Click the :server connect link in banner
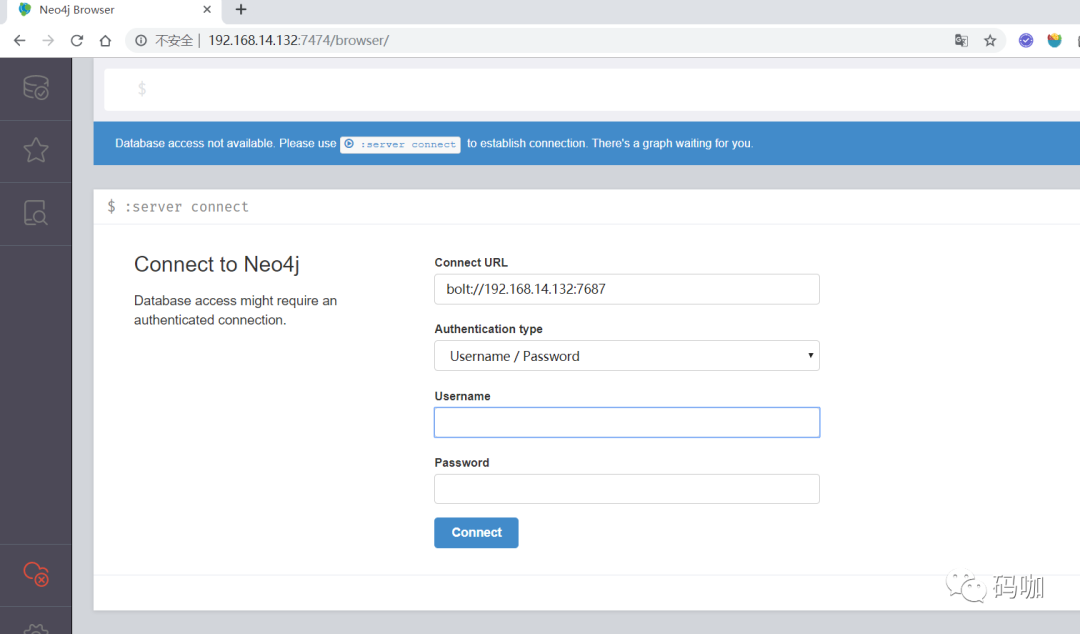 click(x=400, y=144)
